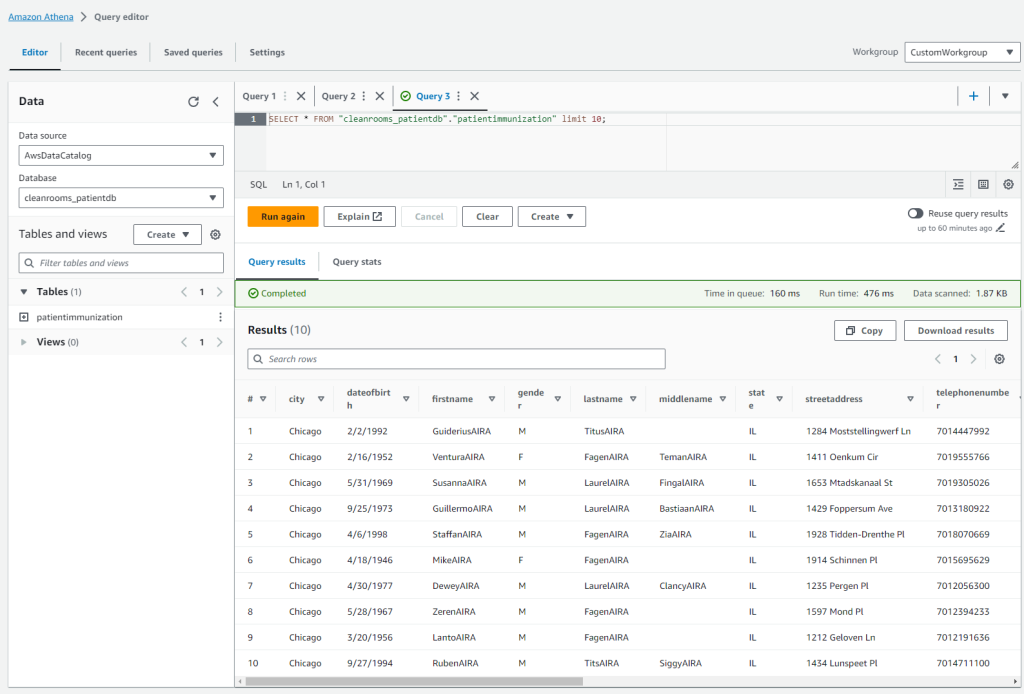Screen dimensions: 1024x694
Task: Switch to Recent queries tab
Action: point(106,52)
